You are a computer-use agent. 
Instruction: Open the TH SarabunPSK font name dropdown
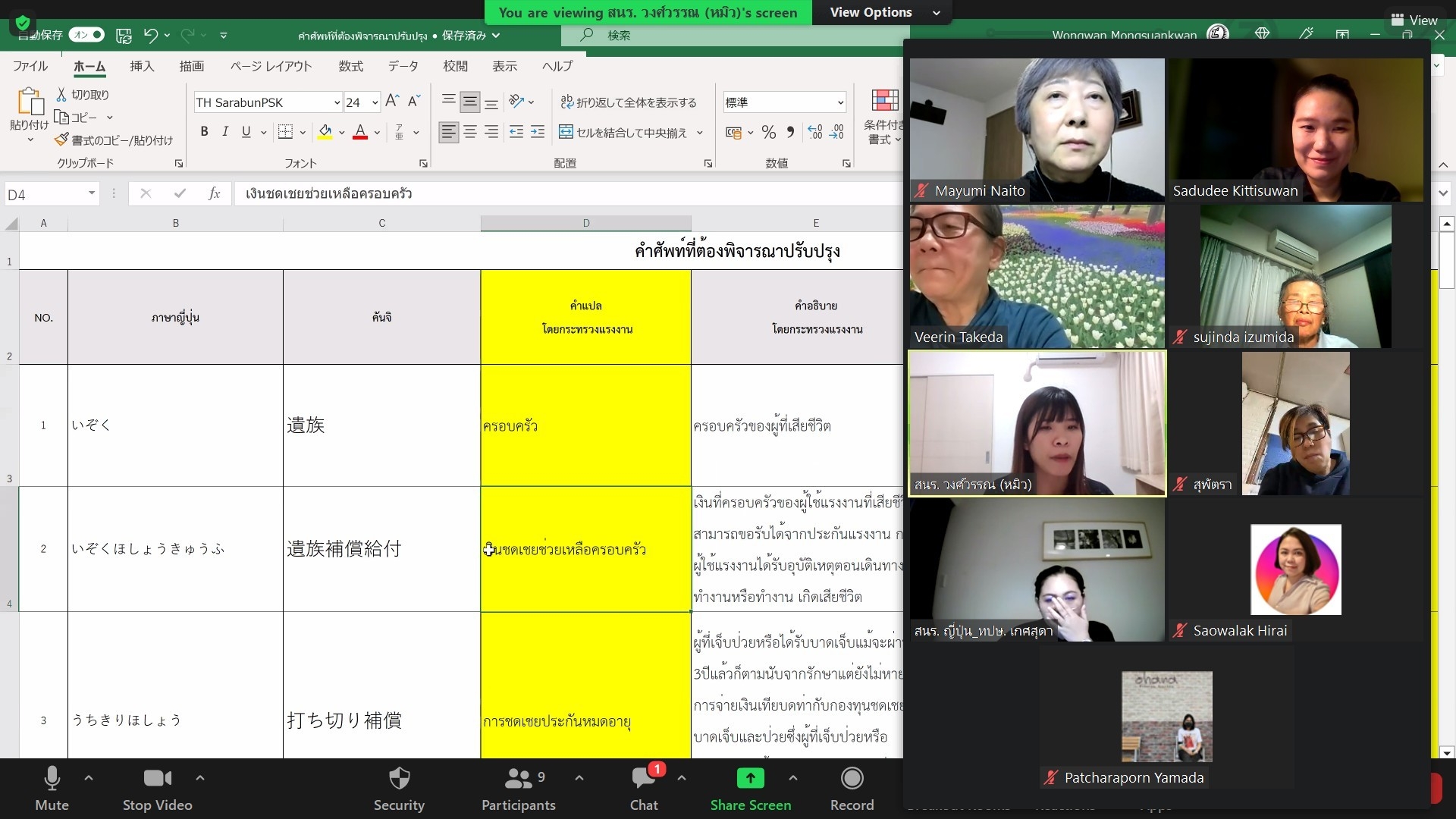coord(337,102)
